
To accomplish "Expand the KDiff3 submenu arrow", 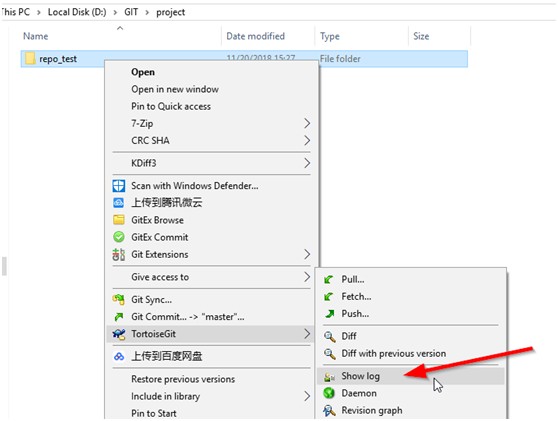I will (x=307, y=163).
